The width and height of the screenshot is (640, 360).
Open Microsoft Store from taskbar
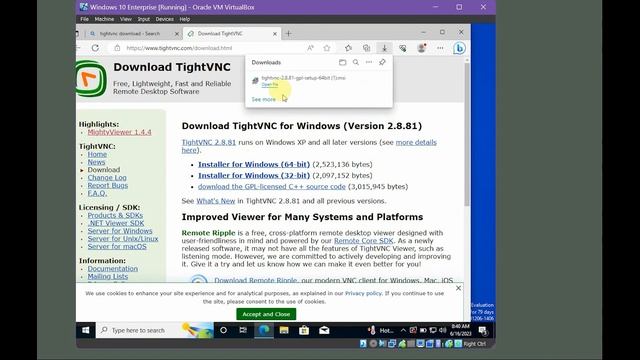[304, 330]
